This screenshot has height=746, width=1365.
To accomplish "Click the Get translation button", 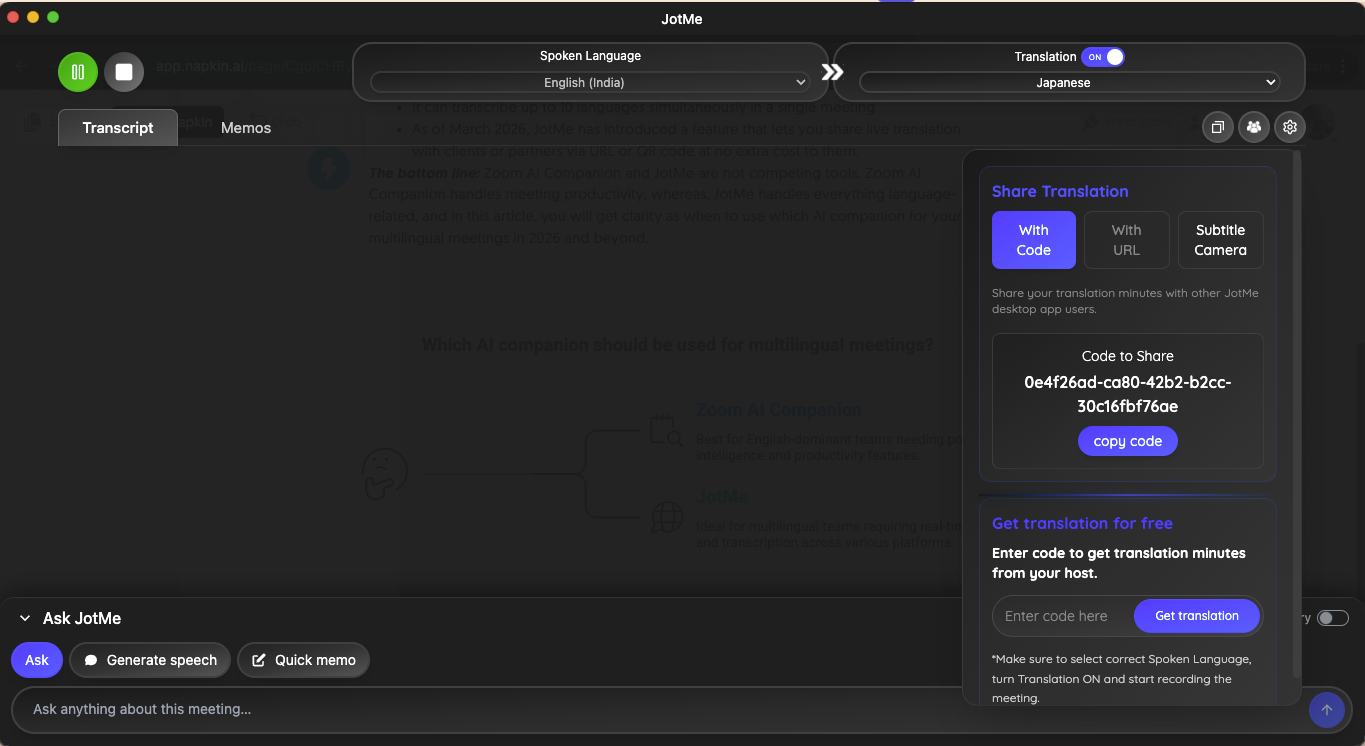I will pos(1197,616).
